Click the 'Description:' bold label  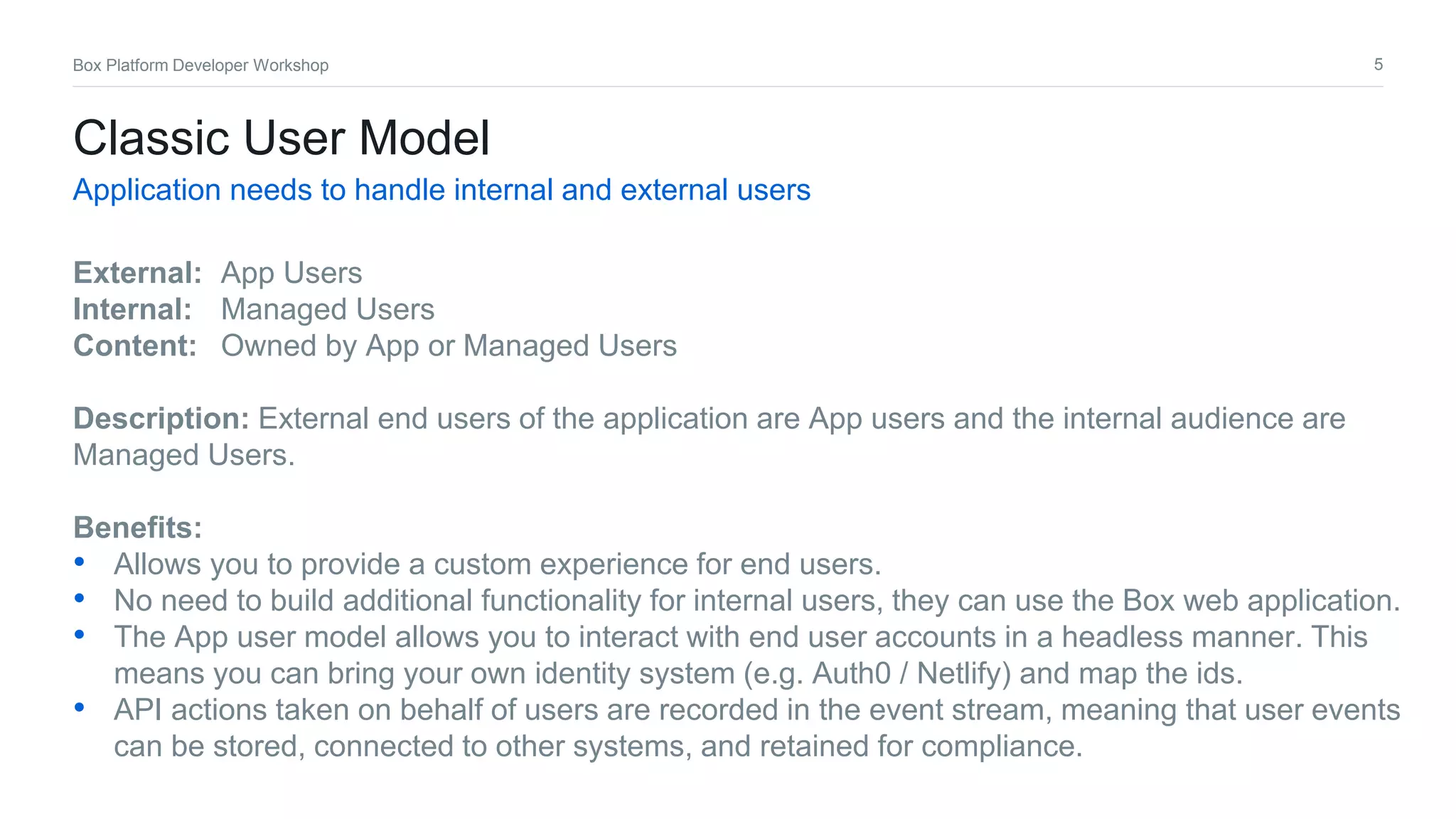tap(161, 419)
